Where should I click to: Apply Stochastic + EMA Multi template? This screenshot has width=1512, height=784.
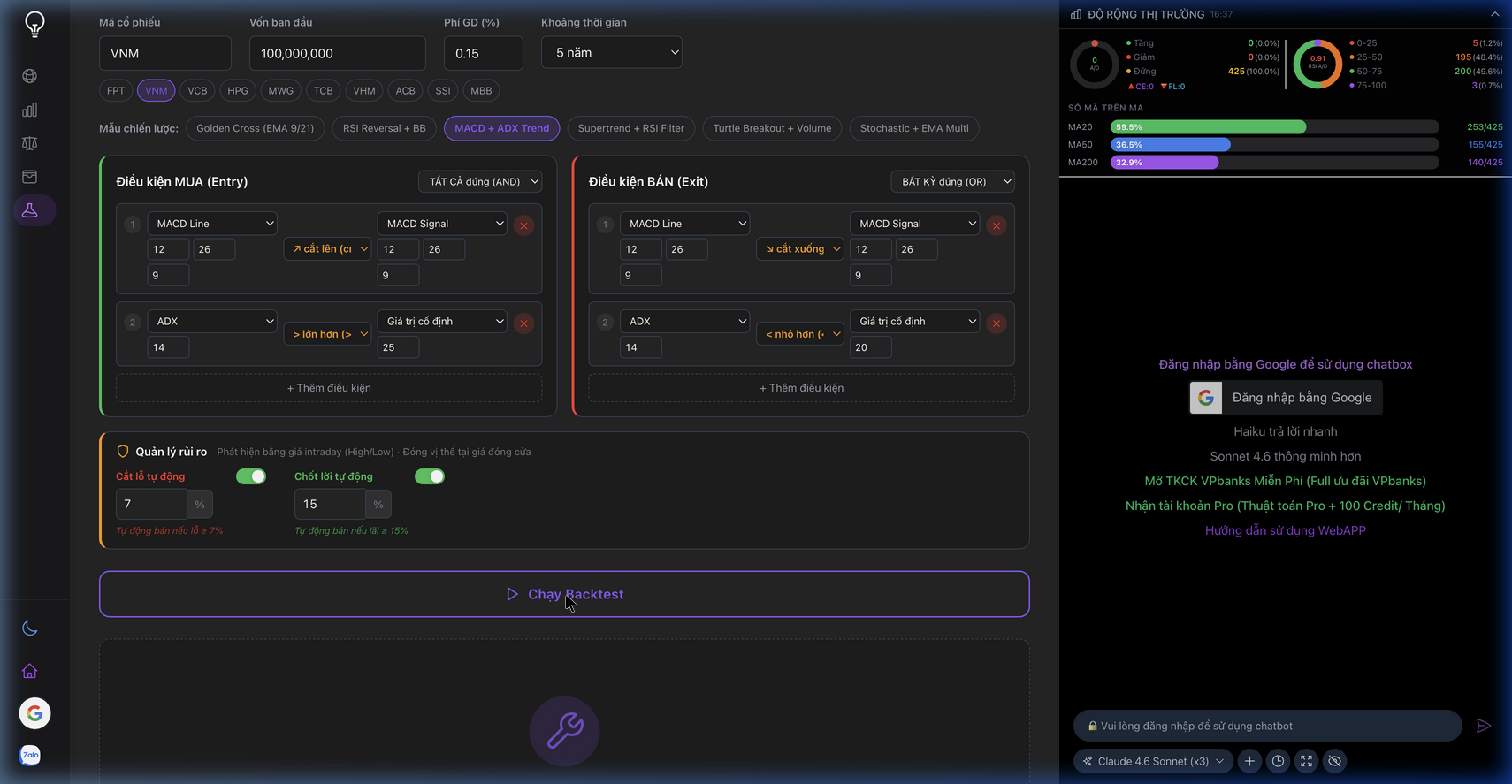pos(914,128)
